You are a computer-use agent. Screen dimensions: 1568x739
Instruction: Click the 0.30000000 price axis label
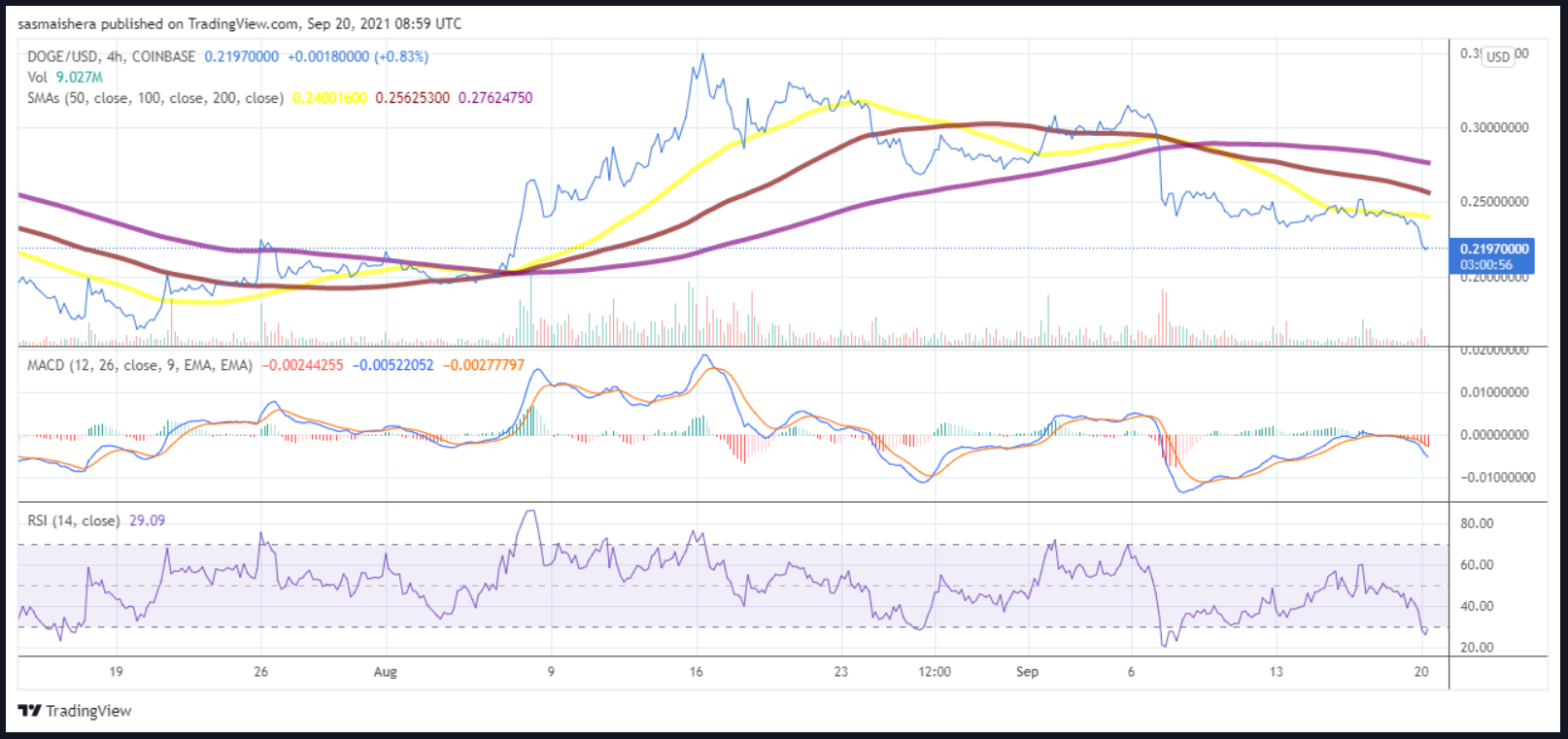pos(1494,127)
